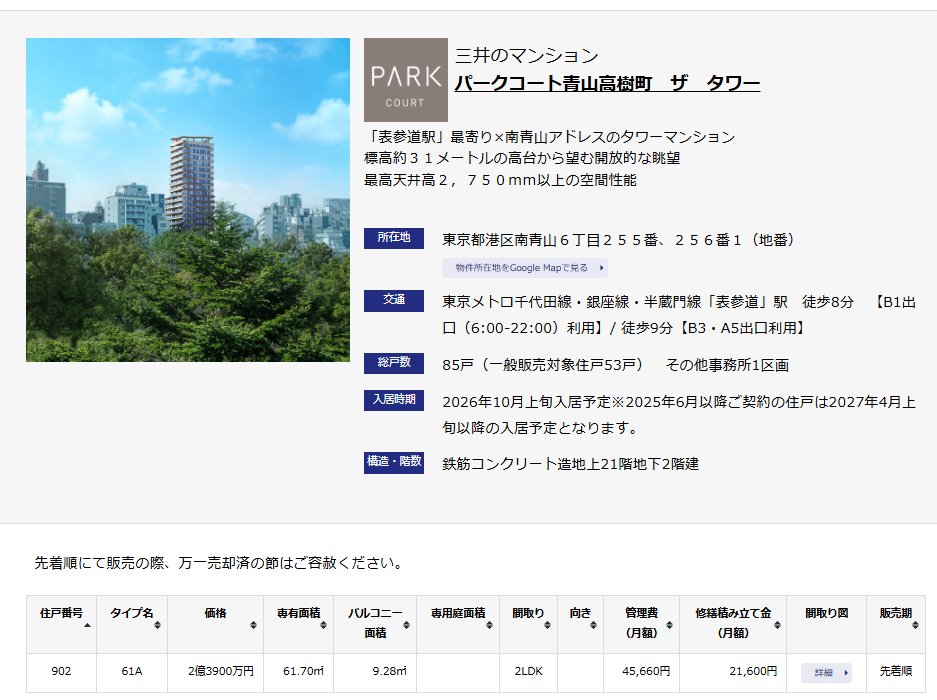Click the 総戸数 label badge
937x700 pixels.
[x=394, y=363]
